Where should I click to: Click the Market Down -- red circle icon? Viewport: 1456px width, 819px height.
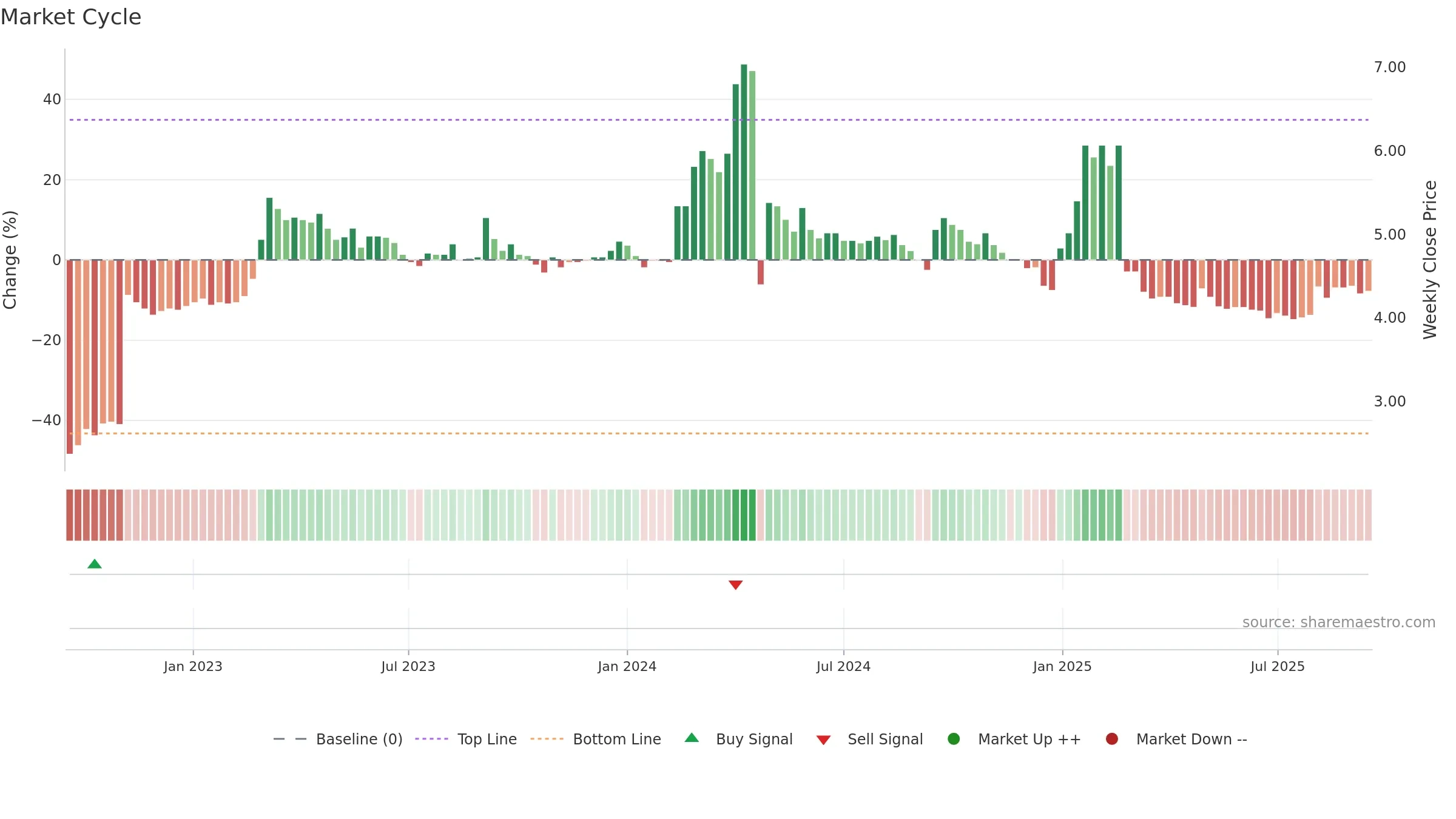point(1112,739)
